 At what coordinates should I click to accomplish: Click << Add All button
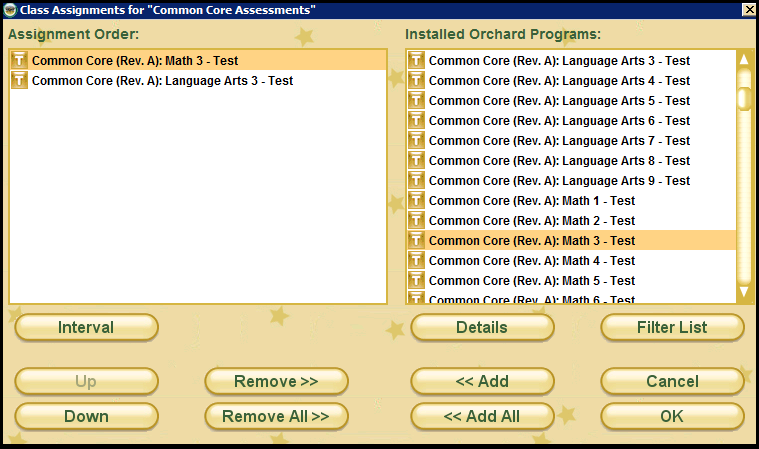coord(482,416)
